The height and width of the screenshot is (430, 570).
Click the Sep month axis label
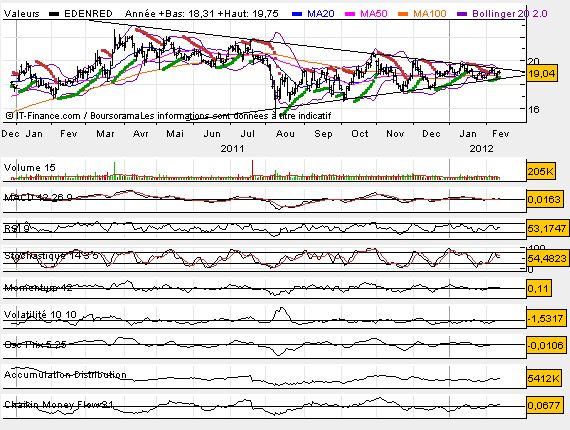[323, 134]
